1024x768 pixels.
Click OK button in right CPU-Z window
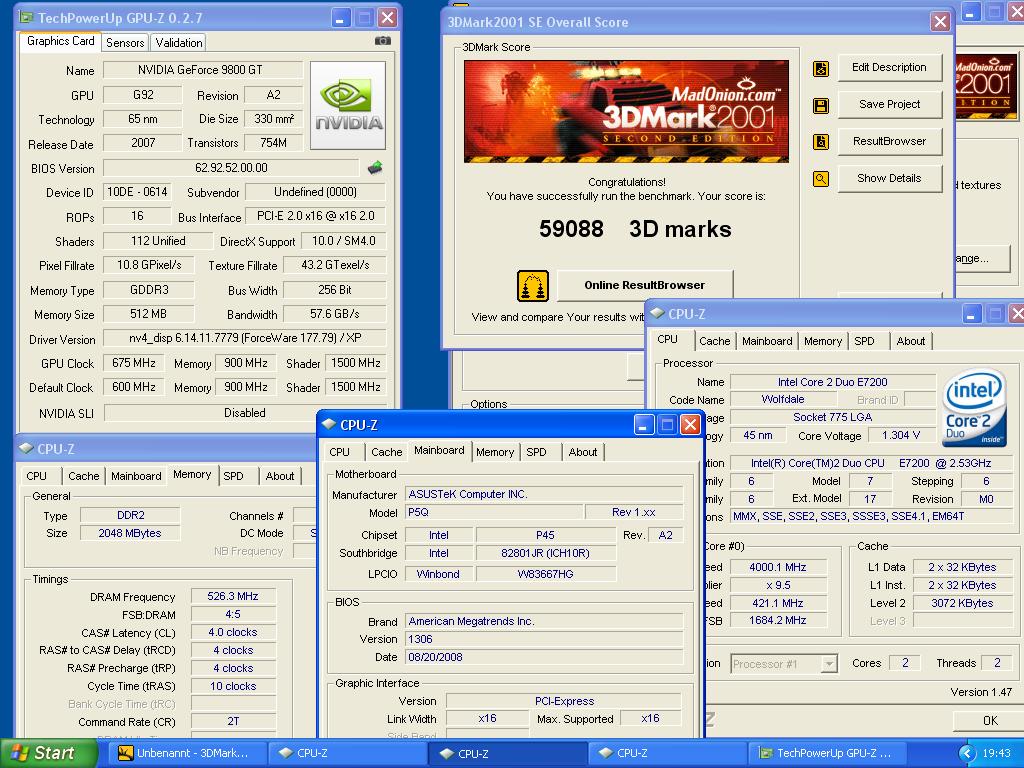coord(989,720)
